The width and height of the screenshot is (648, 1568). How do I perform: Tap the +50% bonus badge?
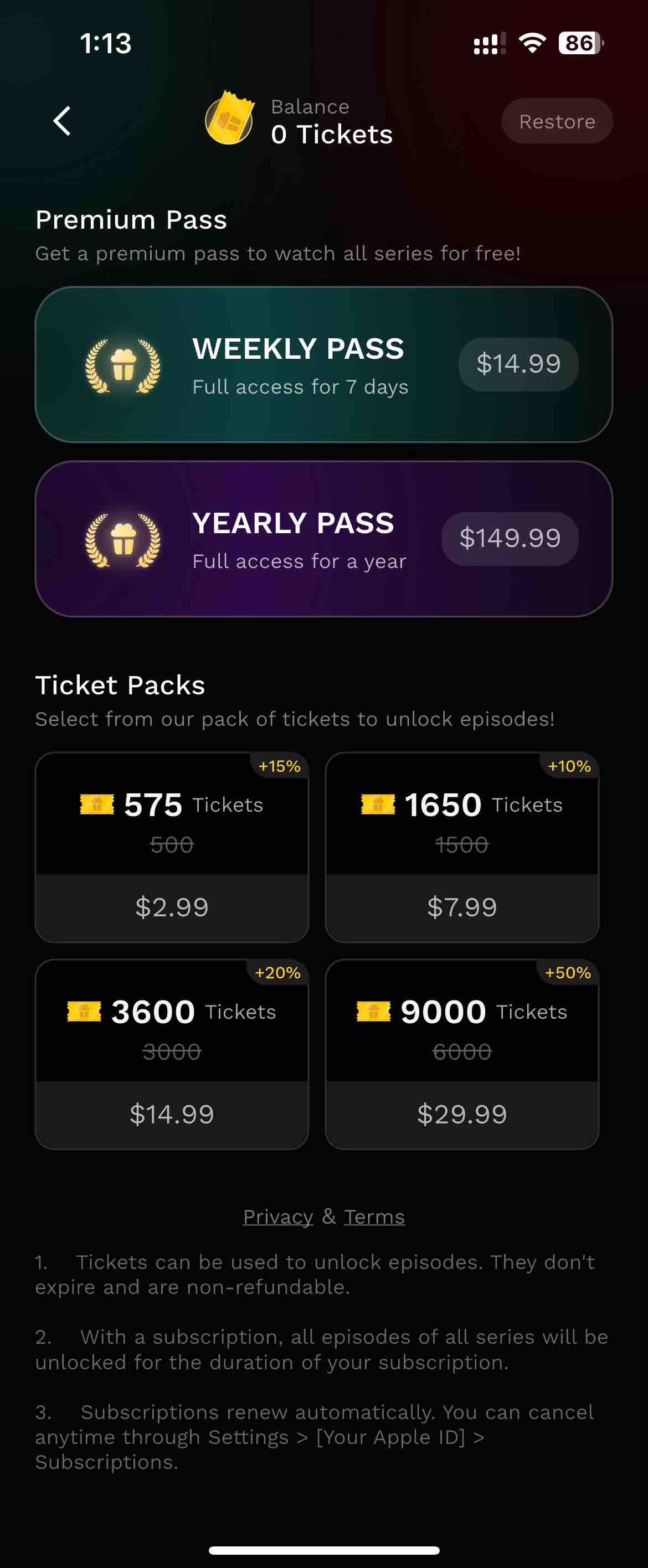click(568, 973)
